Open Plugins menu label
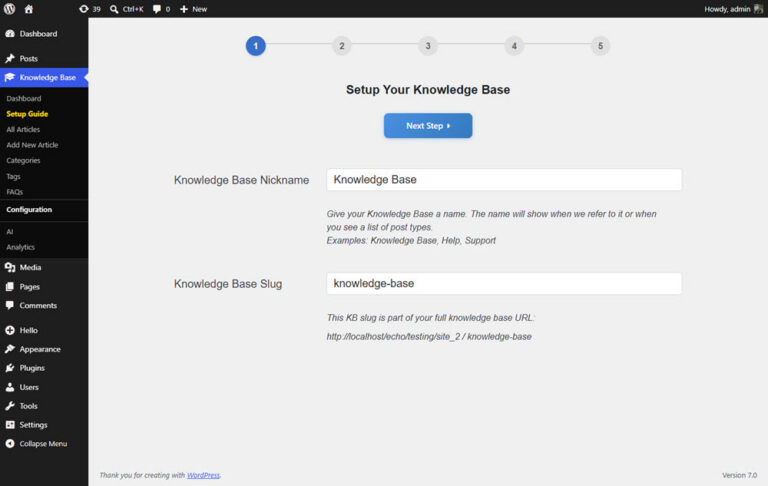This screenshot has width=768, height=486. [x=32, y=368]
